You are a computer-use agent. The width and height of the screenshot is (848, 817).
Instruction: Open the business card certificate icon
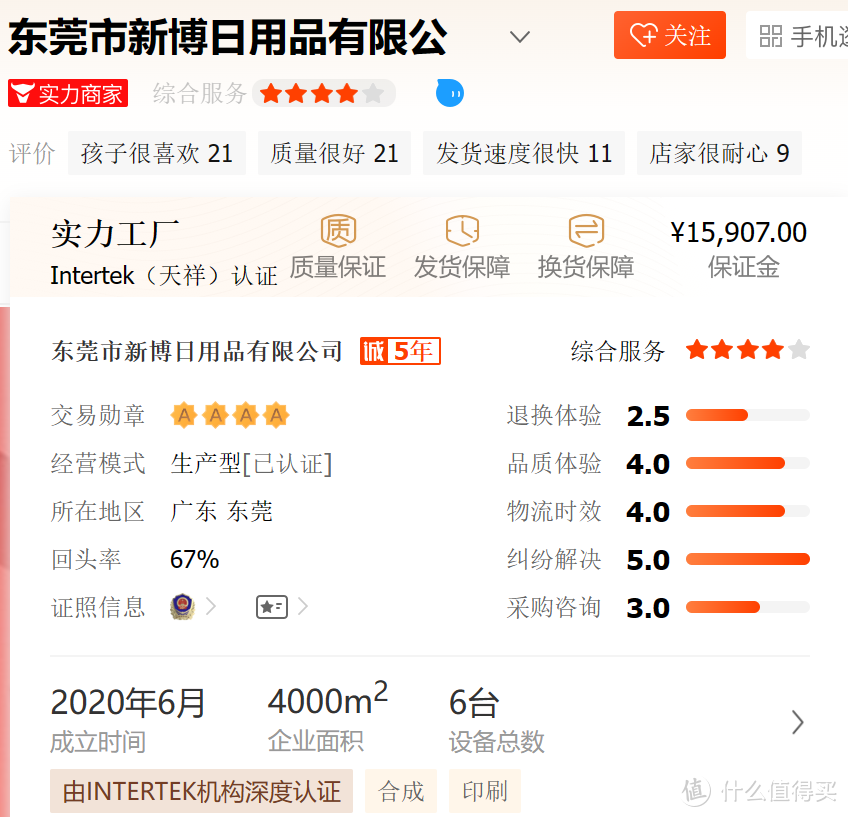(x=271, y=607)
